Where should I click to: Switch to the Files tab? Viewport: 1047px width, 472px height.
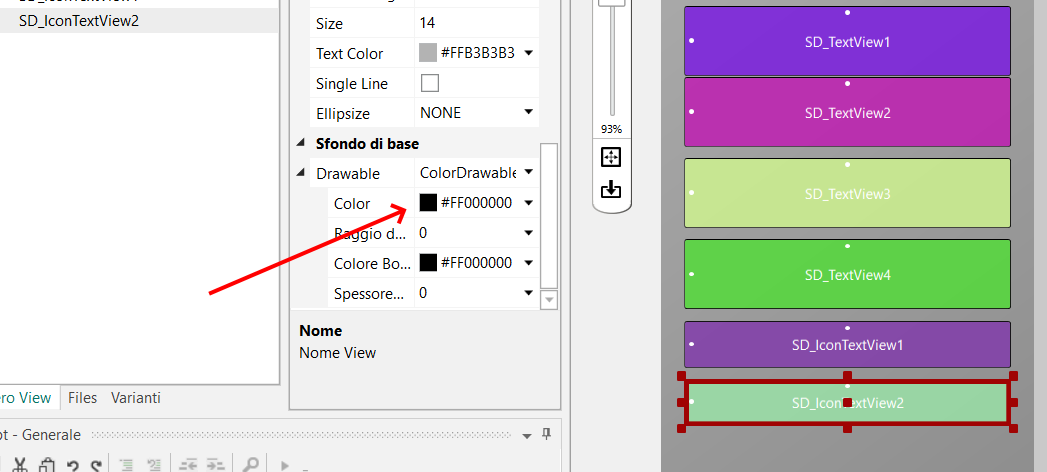coord(82,398)
